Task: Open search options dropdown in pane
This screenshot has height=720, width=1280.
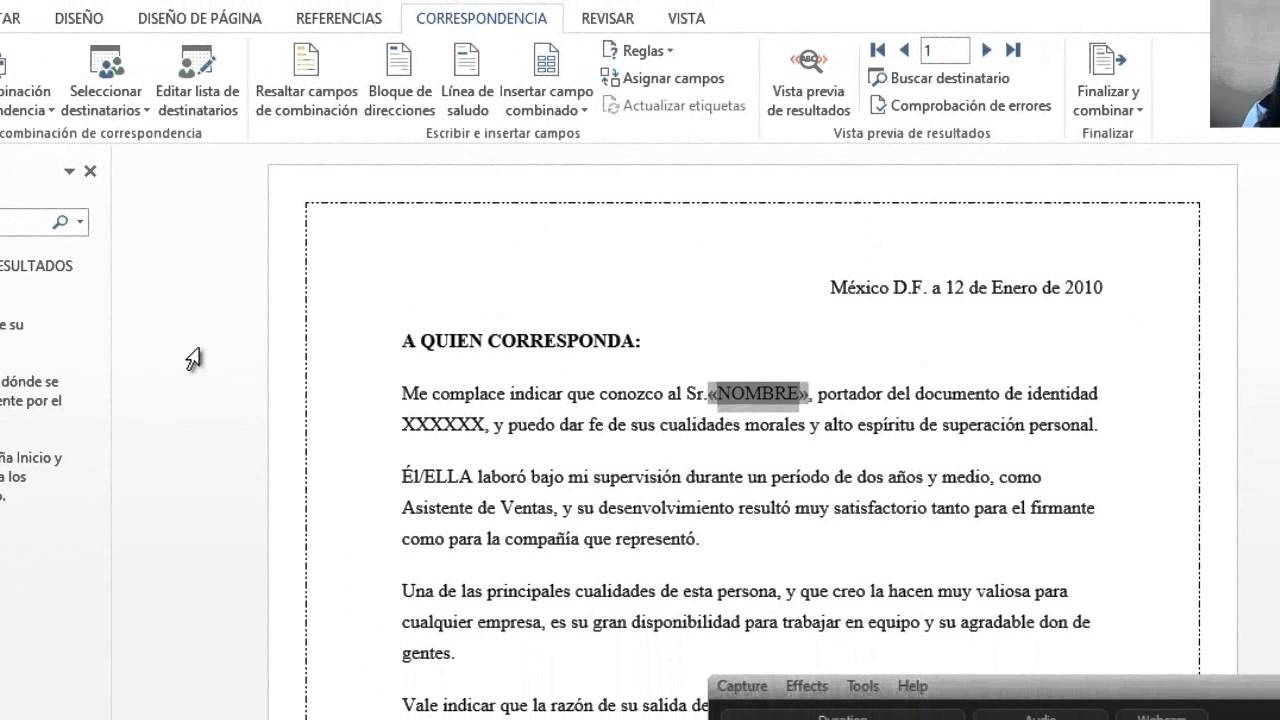Action: [x=80, y=222]
